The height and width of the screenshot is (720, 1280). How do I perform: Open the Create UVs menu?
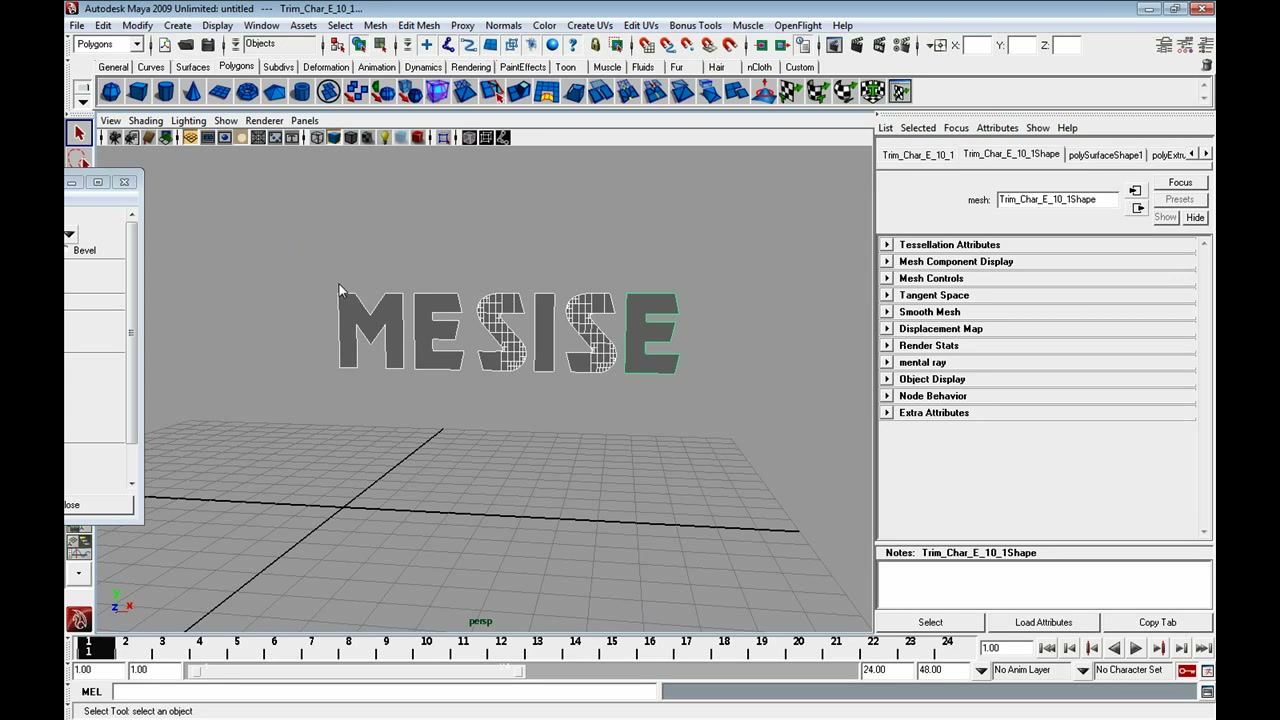590,25
